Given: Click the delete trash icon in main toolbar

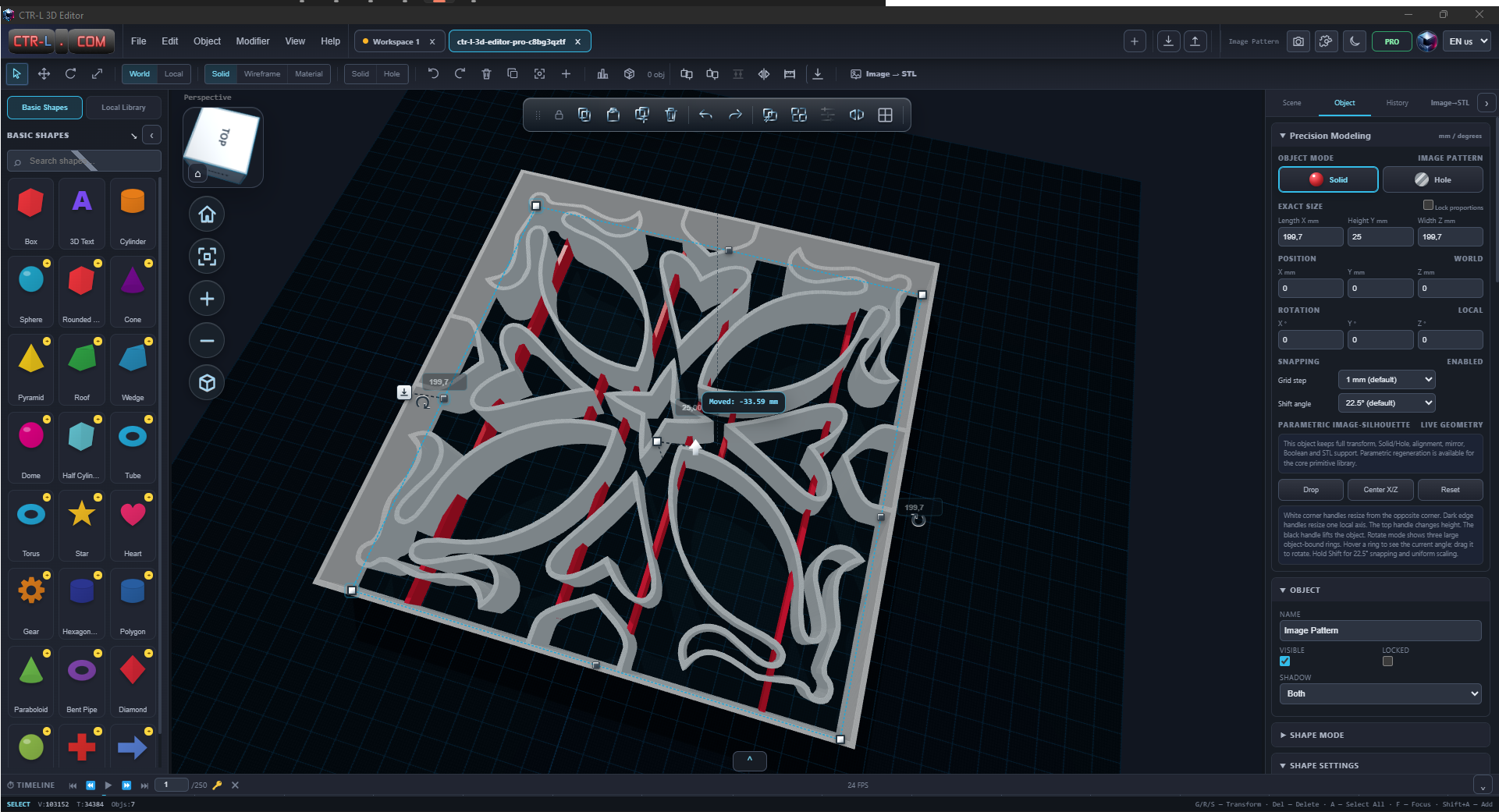Looking at the screenshot, I should click(x=486, y=74).
